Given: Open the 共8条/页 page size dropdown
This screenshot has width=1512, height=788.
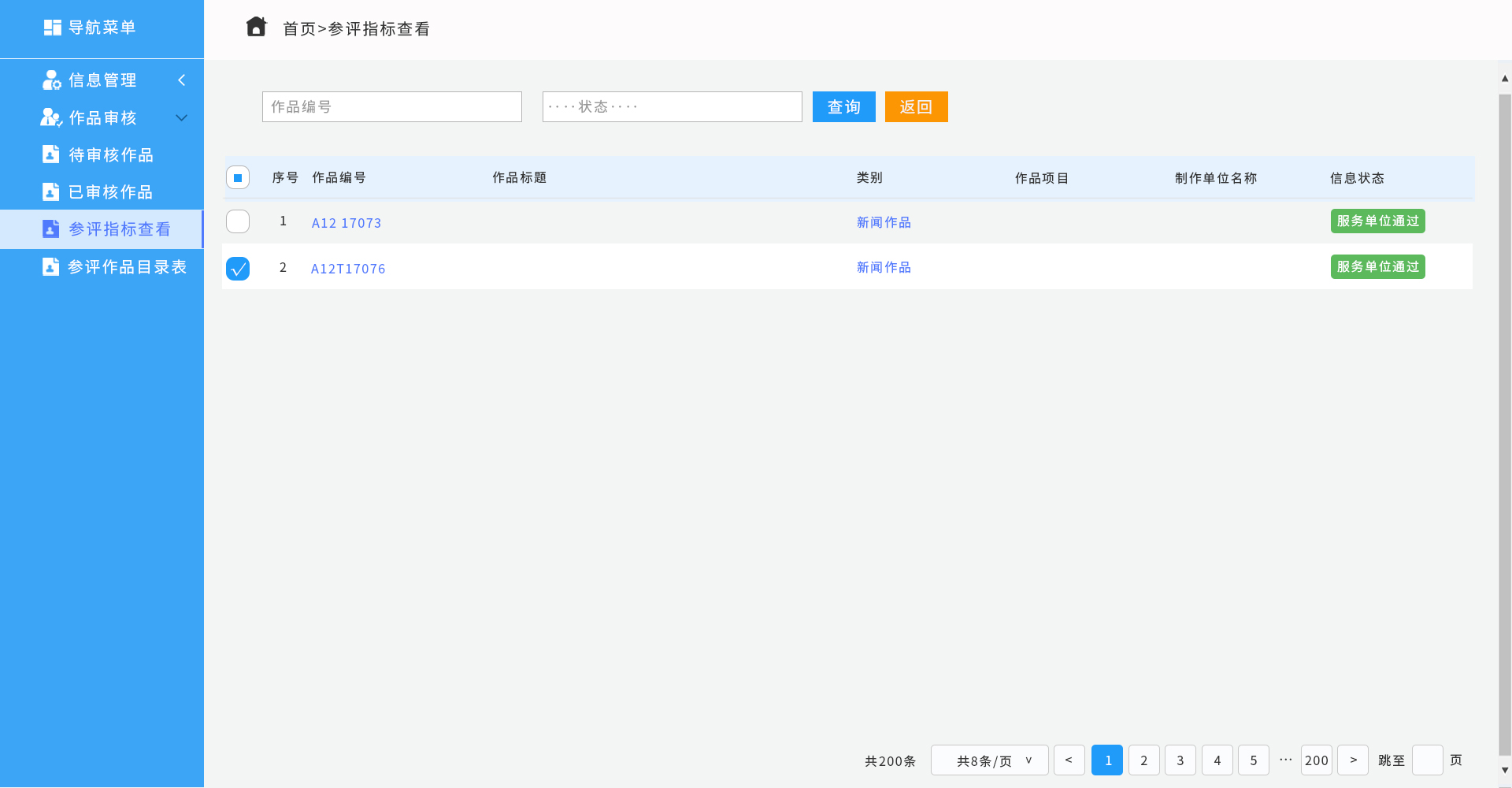Looking at the screenshot, I should [989, 760].
